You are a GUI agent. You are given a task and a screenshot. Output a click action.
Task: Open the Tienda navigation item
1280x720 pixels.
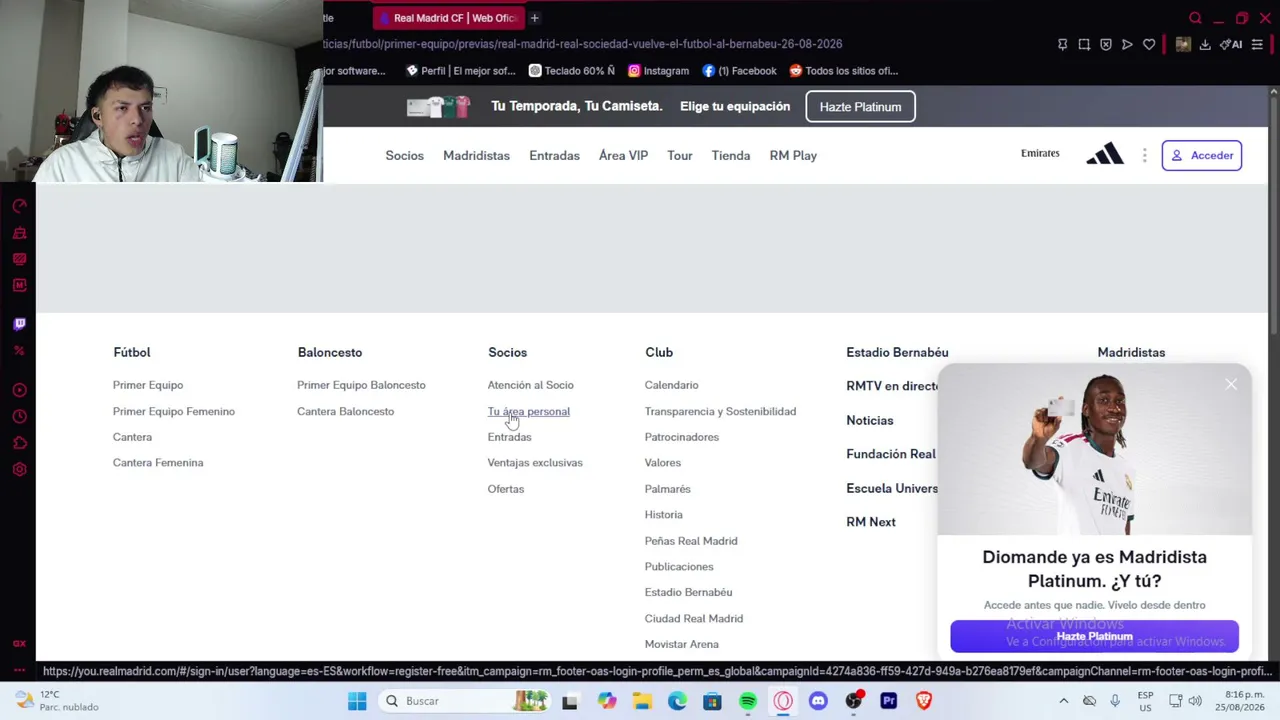731,155
